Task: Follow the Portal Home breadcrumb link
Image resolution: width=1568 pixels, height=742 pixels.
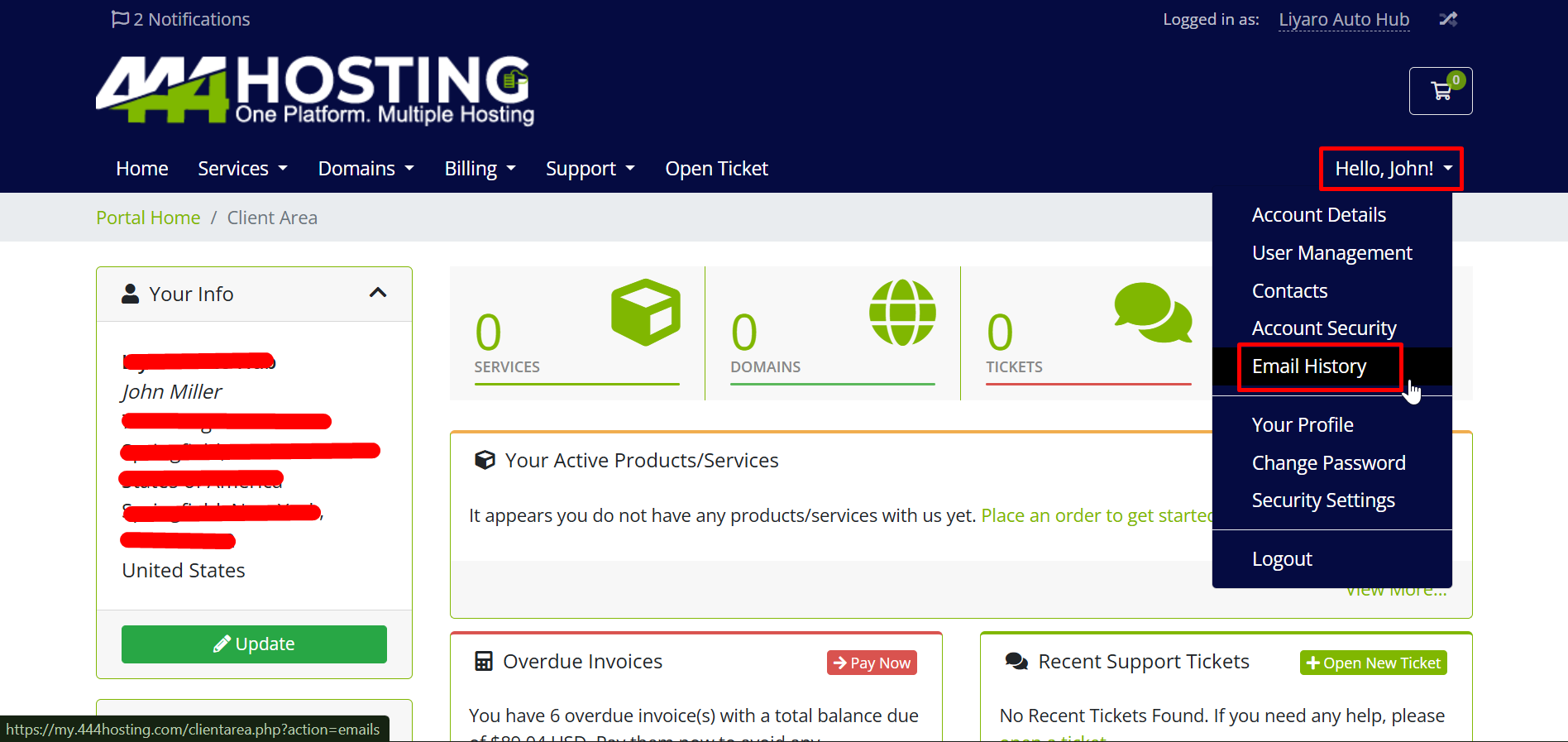Action: (148, 218)
